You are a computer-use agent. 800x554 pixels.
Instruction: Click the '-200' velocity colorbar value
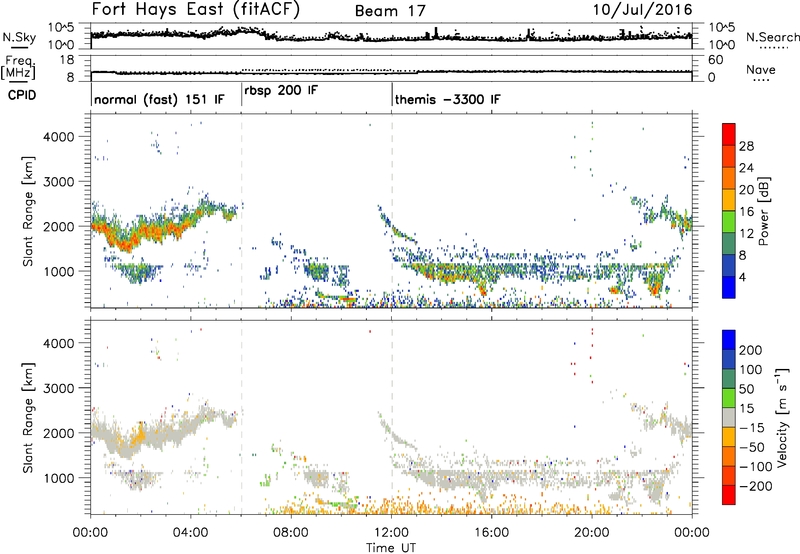[755, 486]
